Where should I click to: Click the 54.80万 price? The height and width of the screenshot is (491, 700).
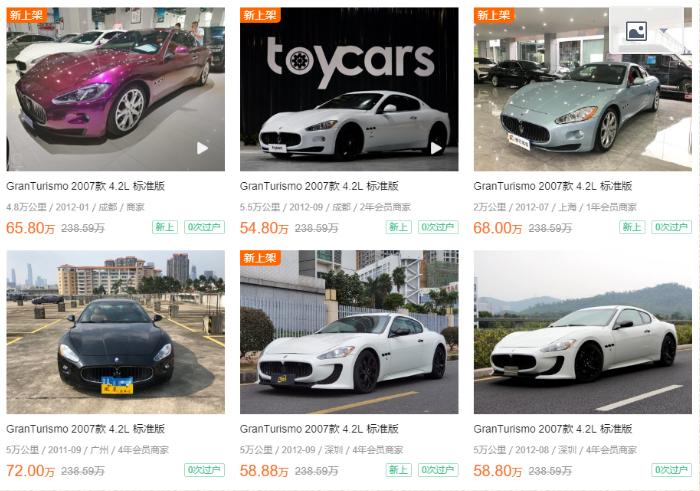263,228
